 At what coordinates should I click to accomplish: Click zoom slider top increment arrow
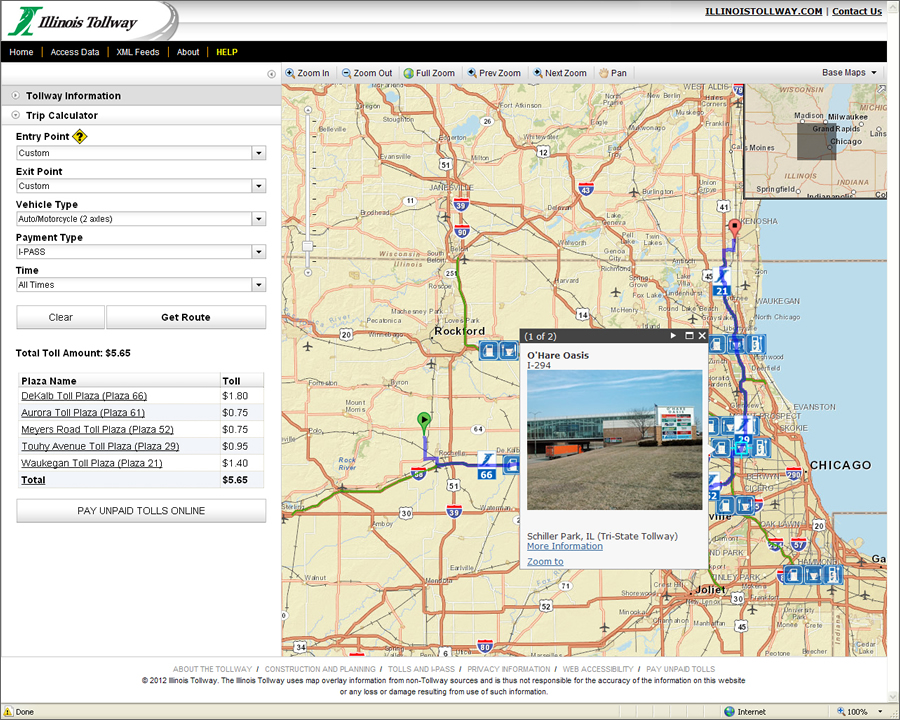tap(308, 110)
